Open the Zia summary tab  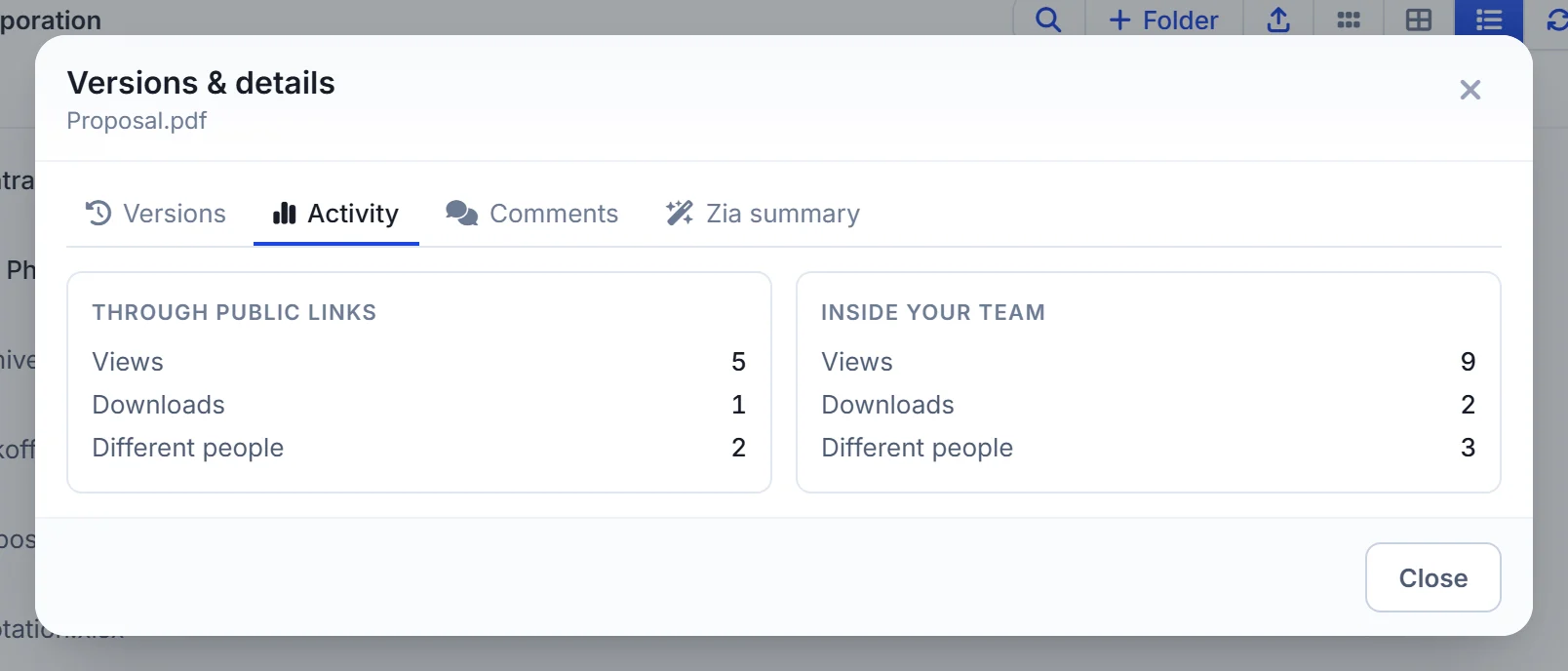(x=763, y=214)
